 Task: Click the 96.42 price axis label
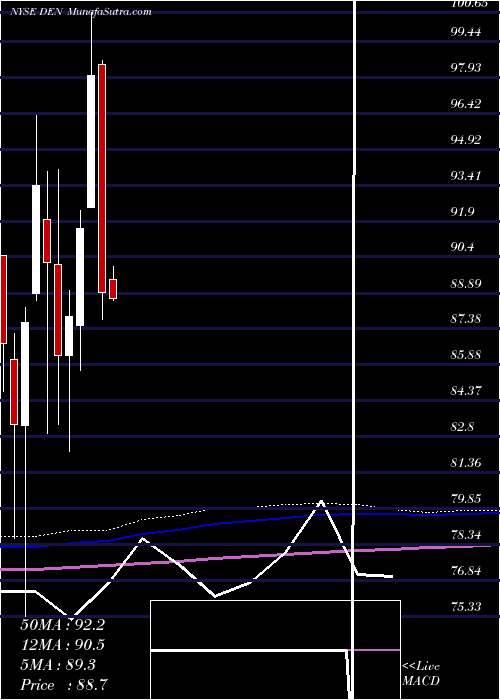[467, 103]
